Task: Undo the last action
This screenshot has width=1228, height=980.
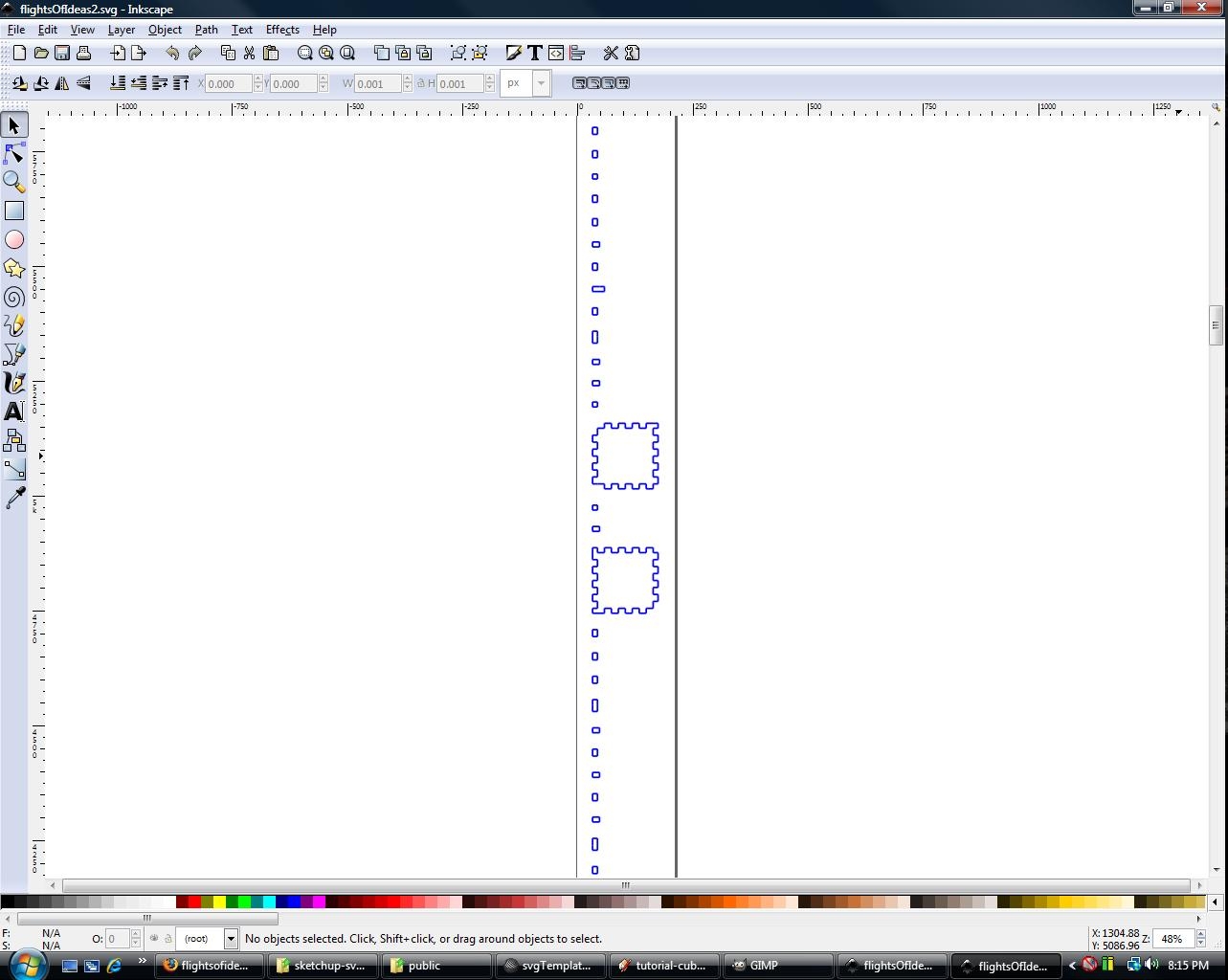Action: (173, 53)
